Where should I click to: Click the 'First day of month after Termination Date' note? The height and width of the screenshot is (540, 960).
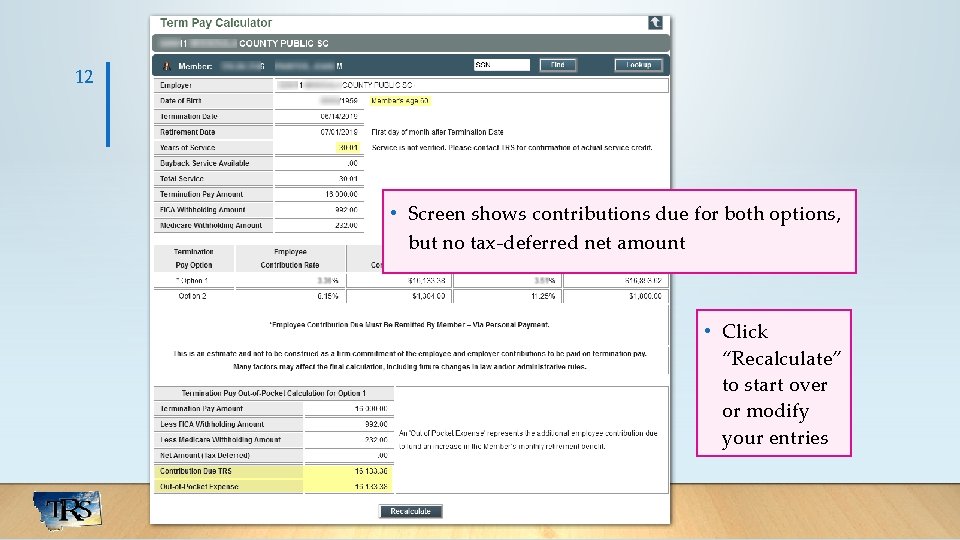tap(437, 132)
